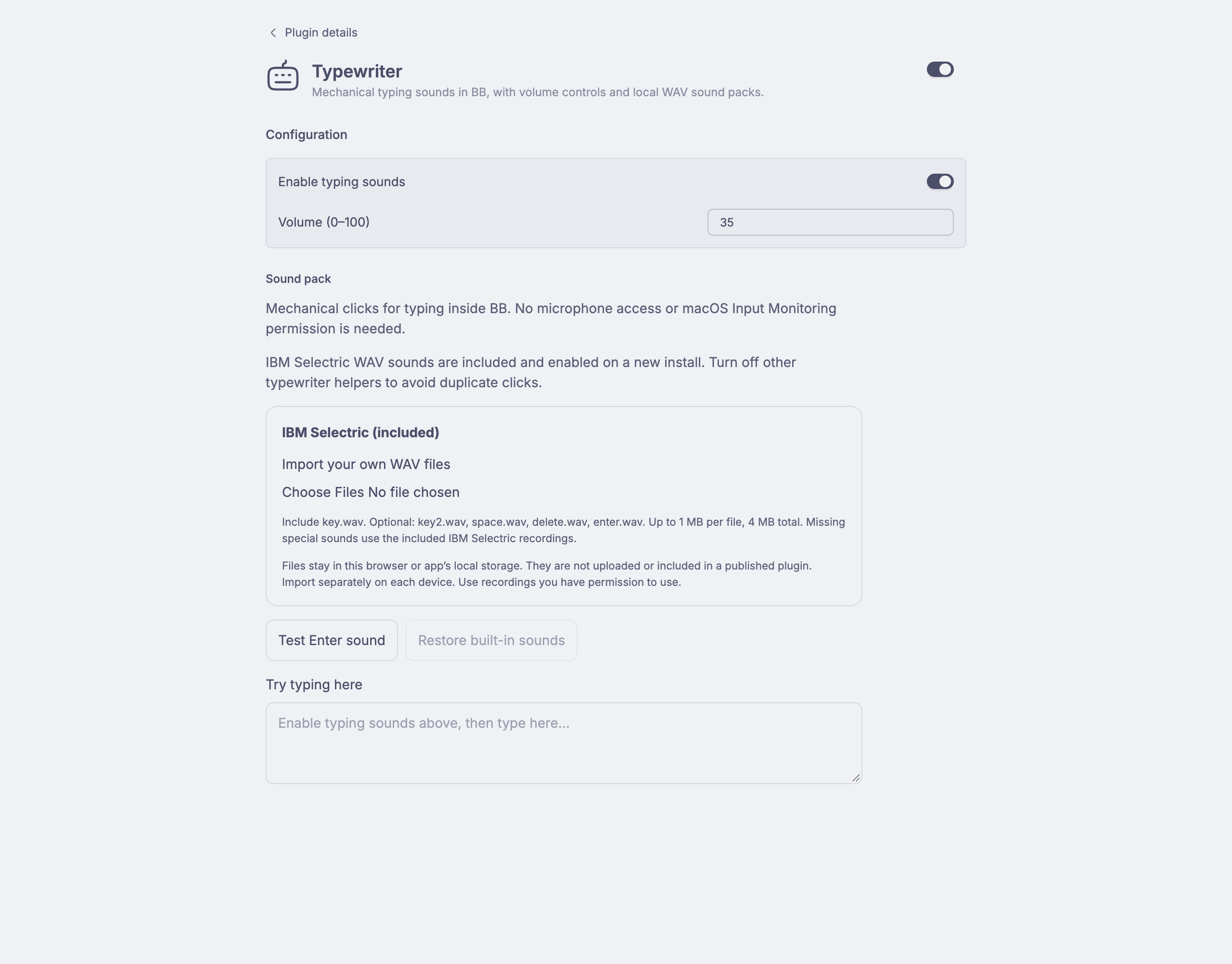Select the IBM Selectric (included) sound pack heading
Viewport: 1232px width, 964px height.
(x=360, y=432)
